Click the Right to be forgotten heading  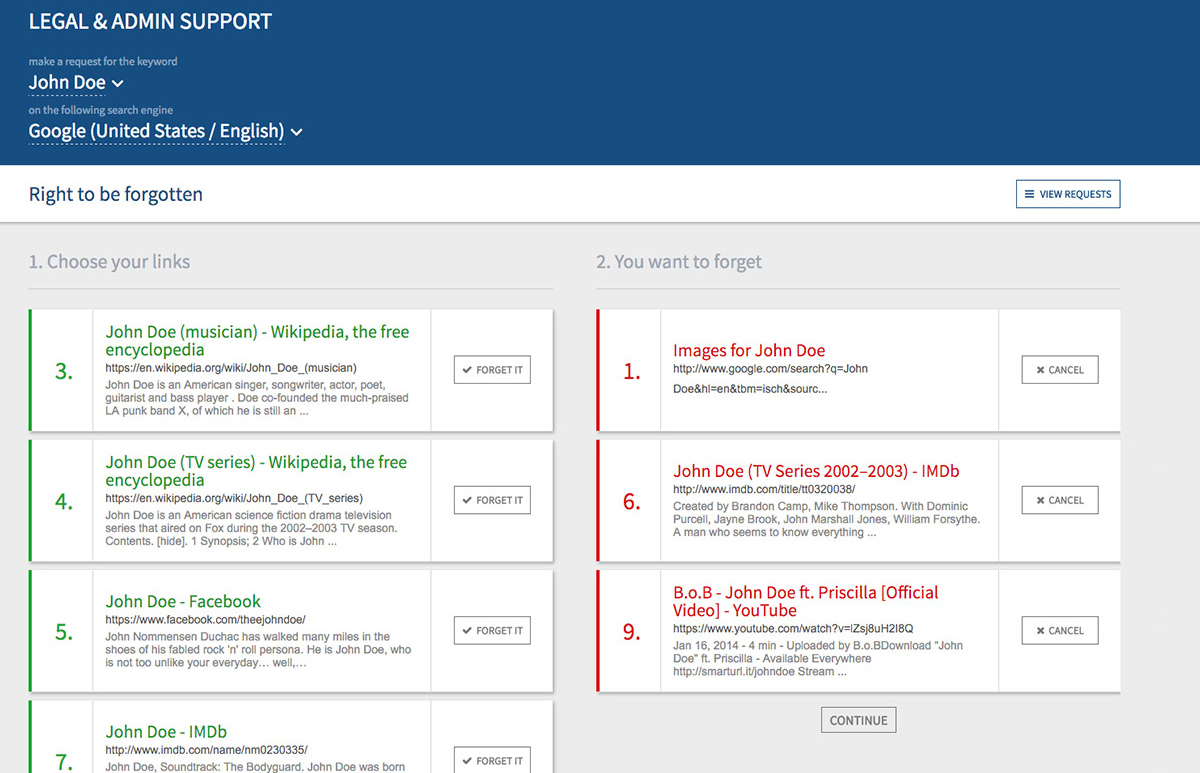116,194
